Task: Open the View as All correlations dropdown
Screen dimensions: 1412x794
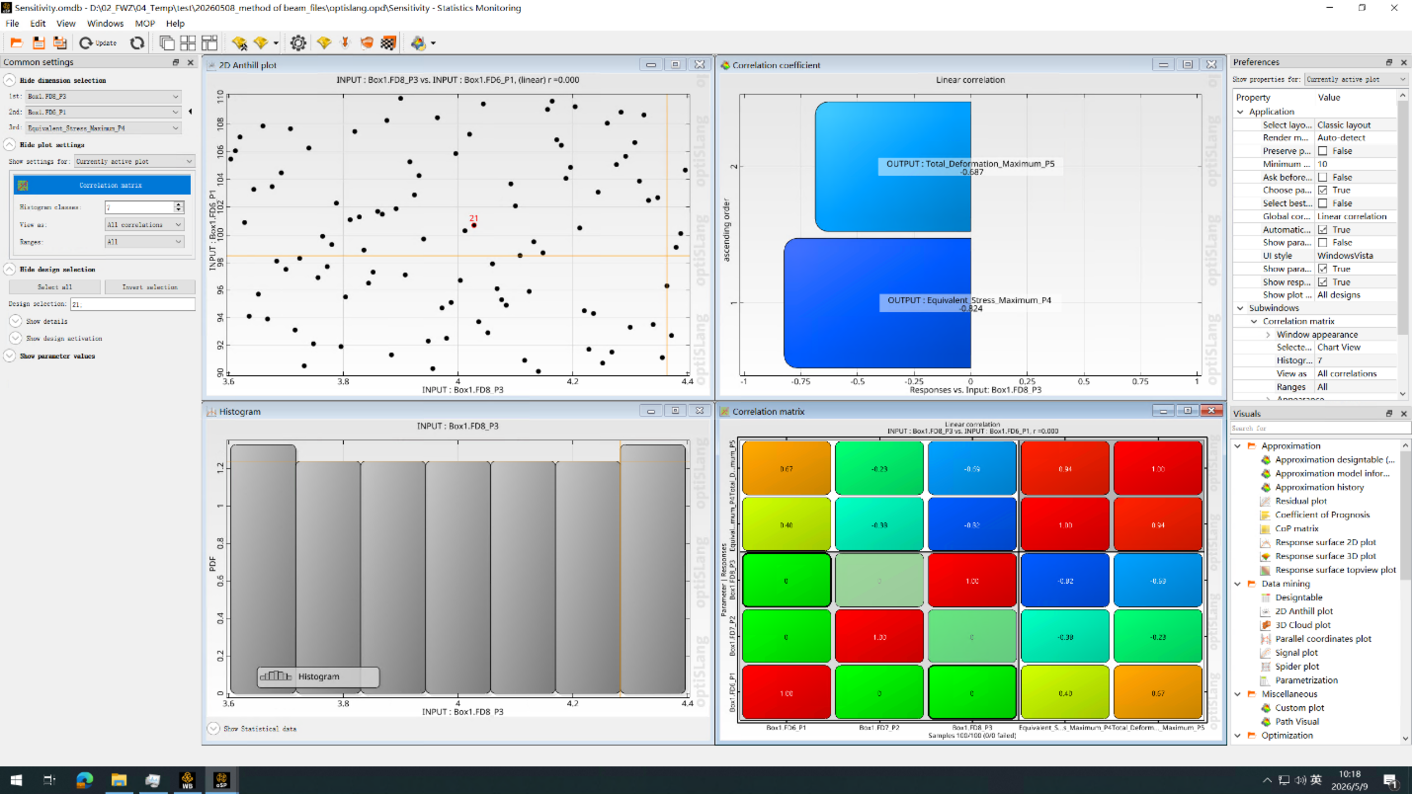Action: tap(145, 225)
